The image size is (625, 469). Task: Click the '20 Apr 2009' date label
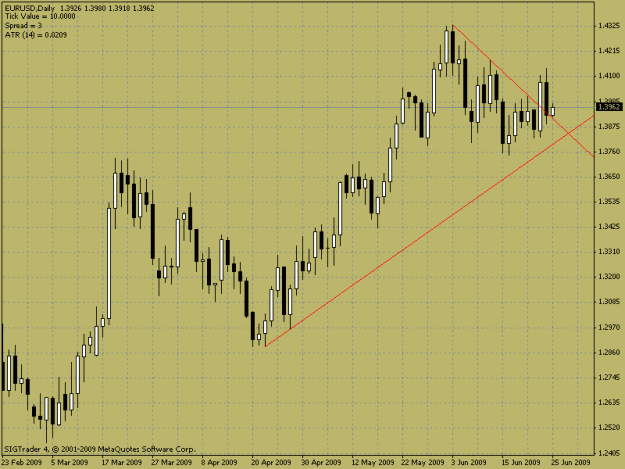[x=271, y=462]
